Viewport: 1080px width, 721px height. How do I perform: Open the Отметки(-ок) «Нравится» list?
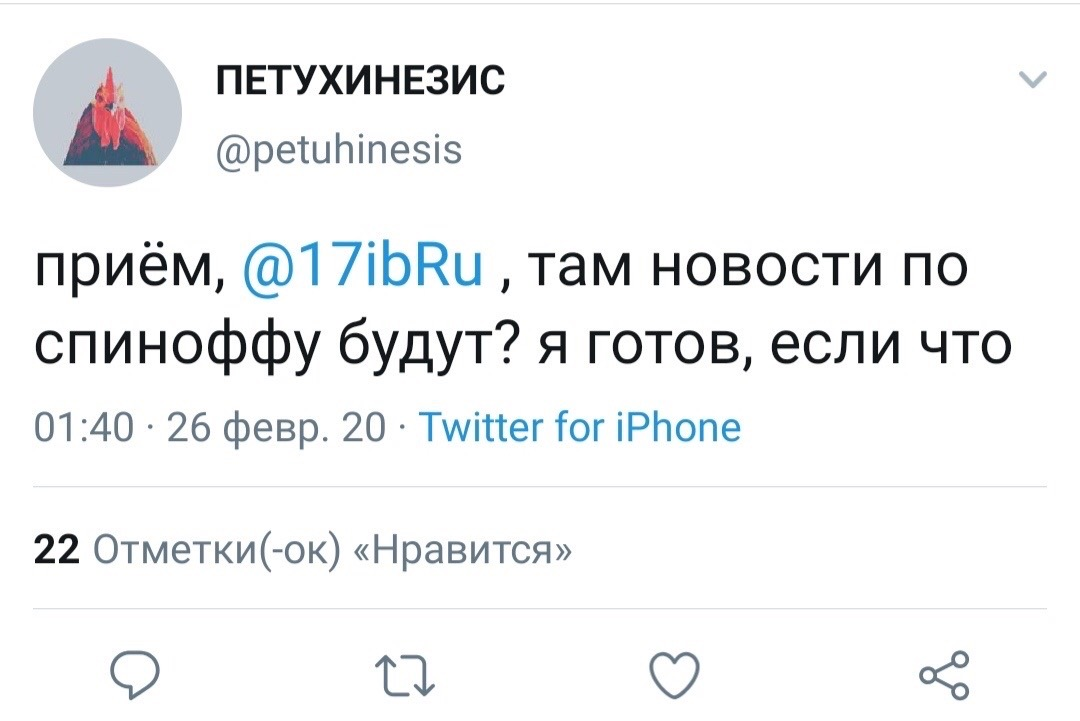[x=334, y=549]
